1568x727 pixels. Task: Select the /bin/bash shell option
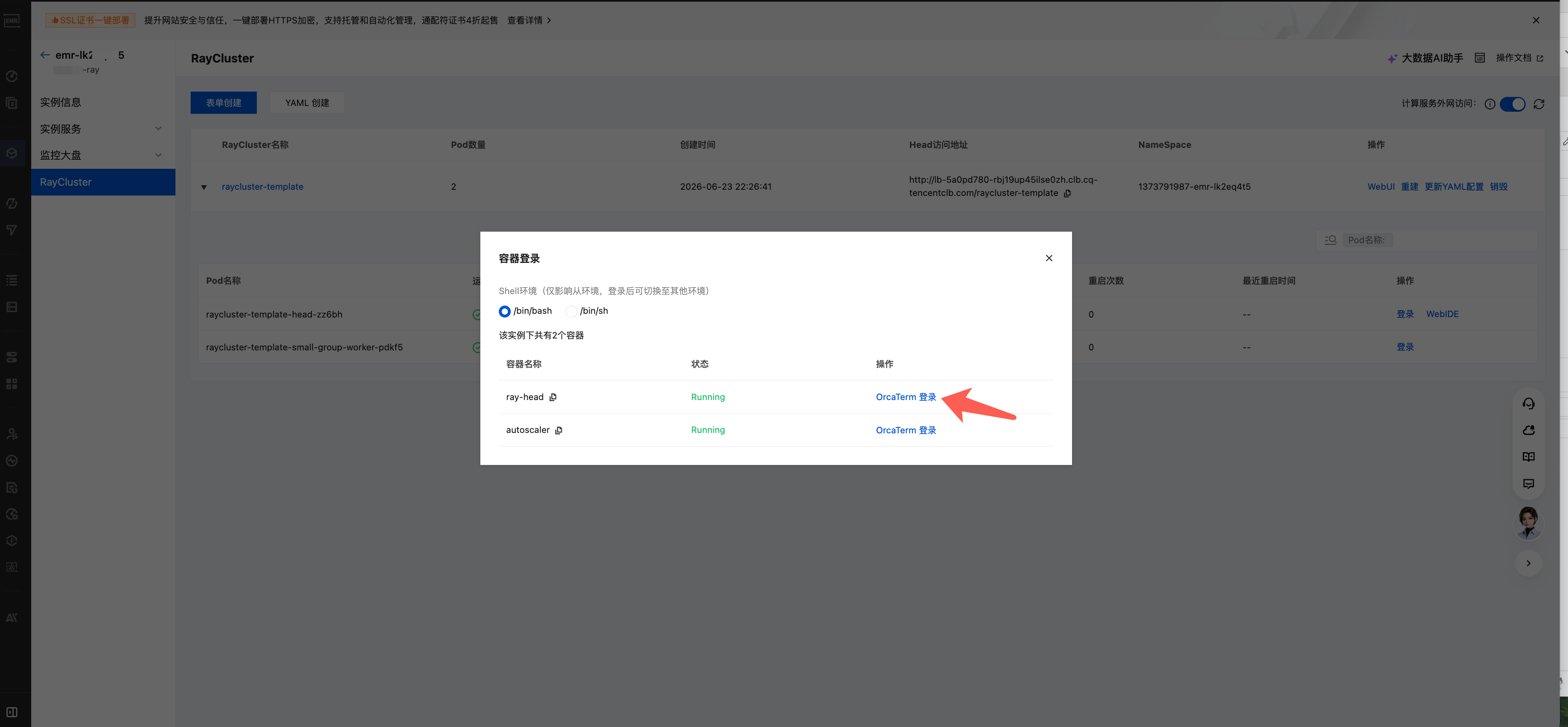click(505, 311)
